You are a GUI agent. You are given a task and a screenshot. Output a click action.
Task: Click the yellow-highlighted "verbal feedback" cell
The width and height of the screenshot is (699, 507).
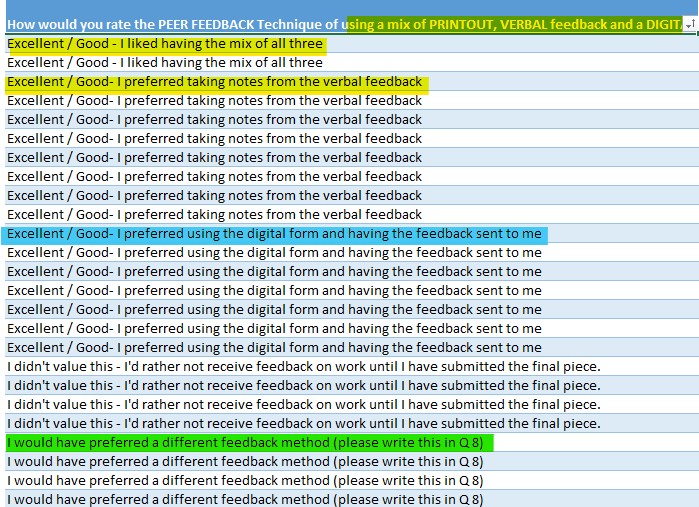pos(215,82)
